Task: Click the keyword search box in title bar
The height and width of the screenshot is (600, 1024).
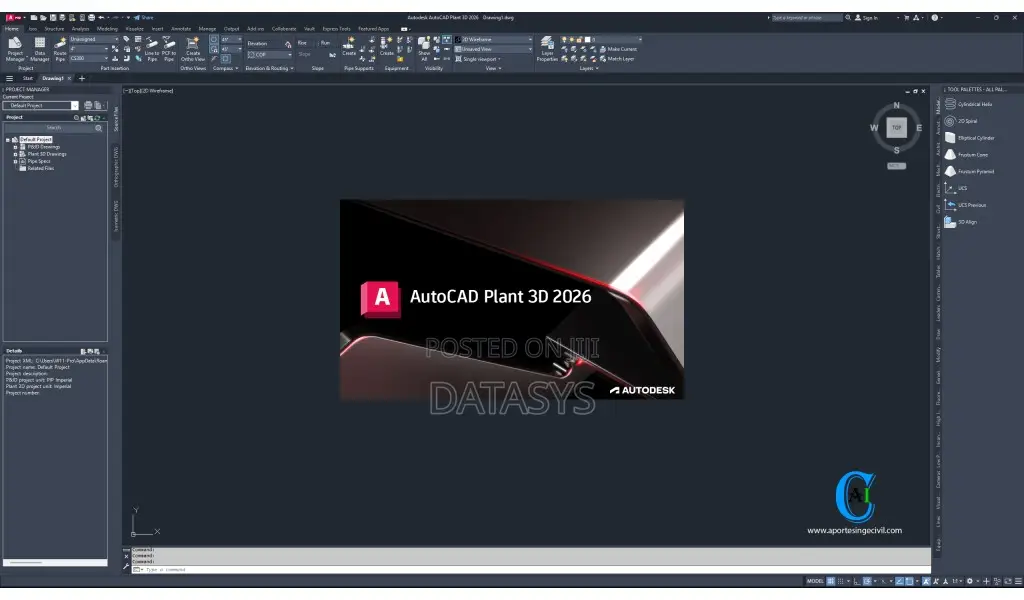Action: coord(807,18)
